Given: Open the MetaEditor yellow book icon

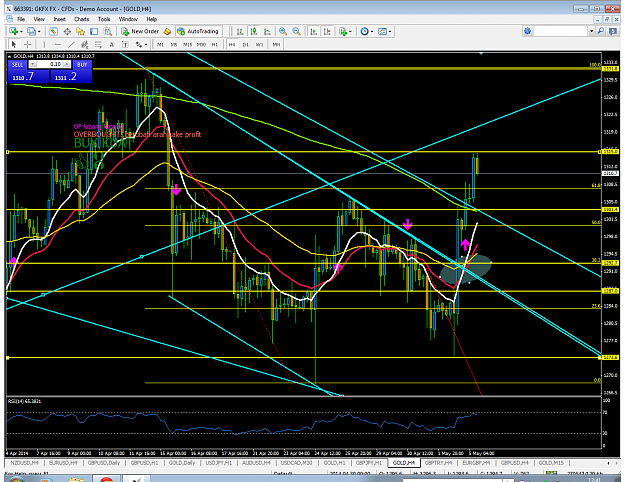Looking at the screenshot, I should 167,31.
